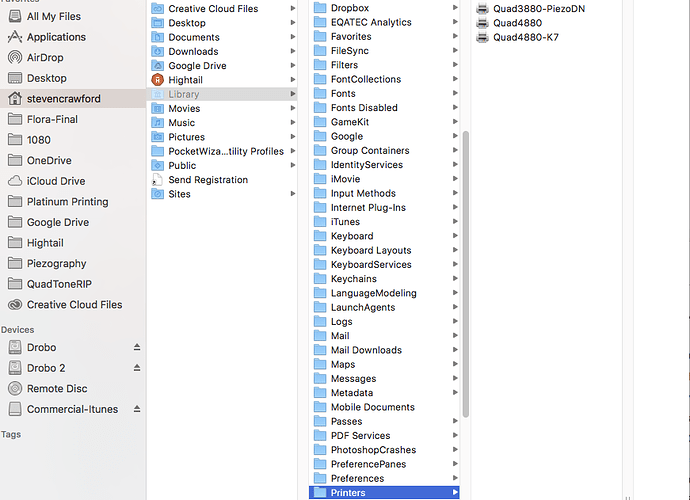Screen dimensions: 690x500
Task: Open Platinum Printing sidebar folder
Action: [67, 202]
